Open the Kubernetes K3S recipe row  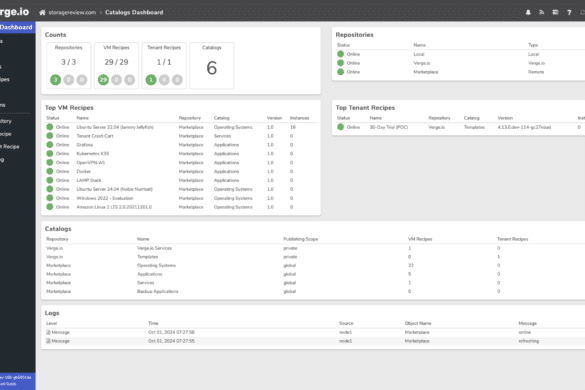[181, 154]
